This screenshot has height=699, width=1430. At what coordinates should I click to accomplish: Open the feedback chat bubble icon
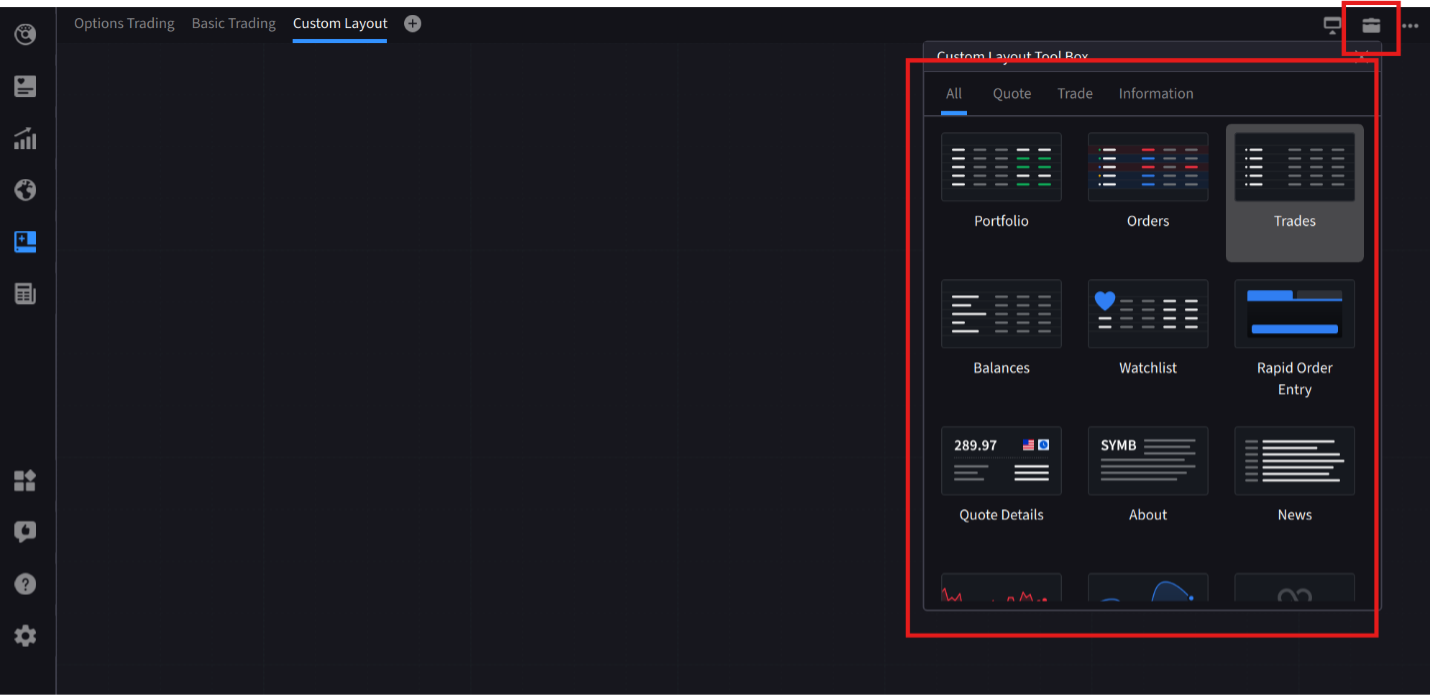(x=25, y=531)
